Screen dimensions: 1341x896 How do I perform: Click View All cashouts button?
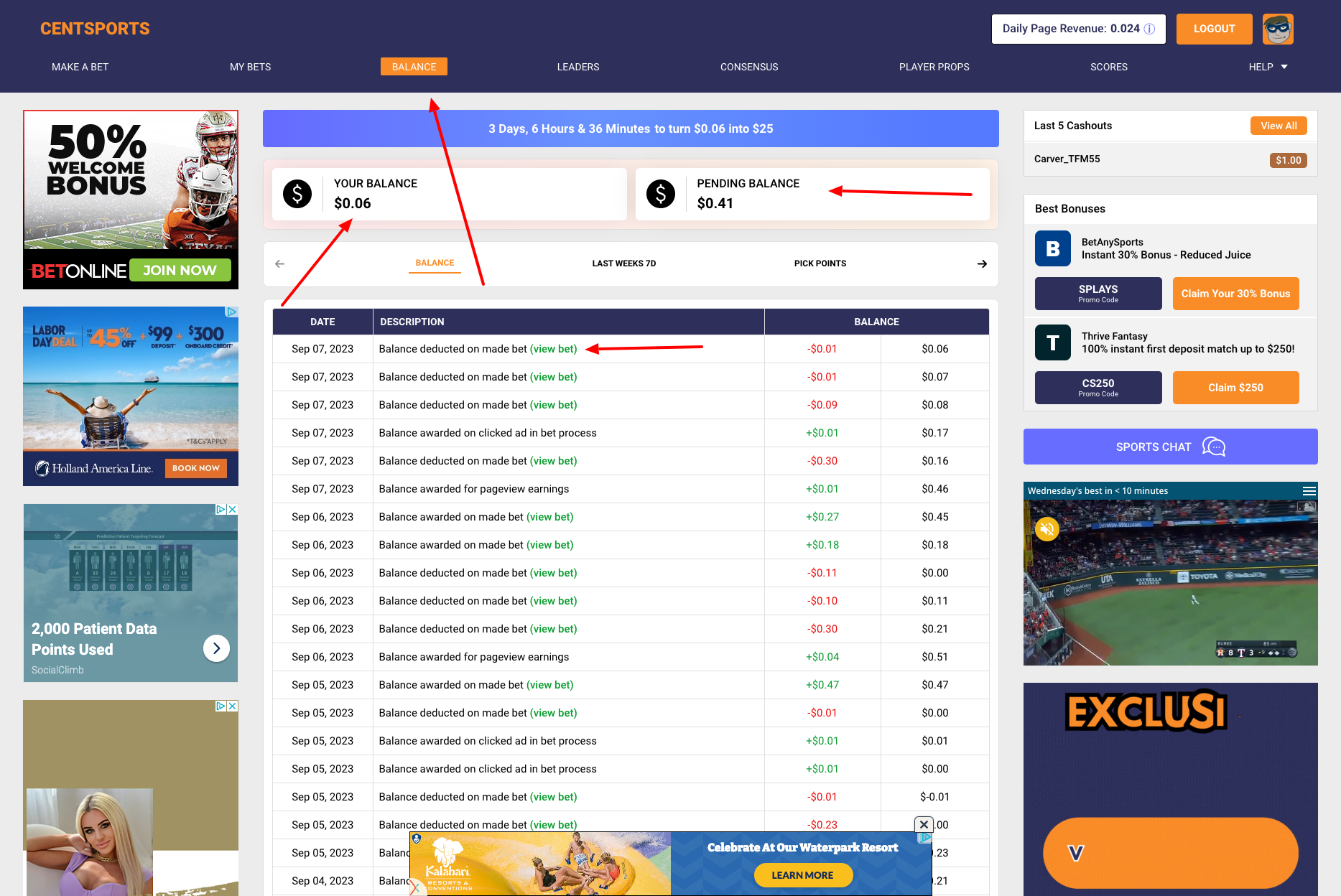coord(1279,126)
